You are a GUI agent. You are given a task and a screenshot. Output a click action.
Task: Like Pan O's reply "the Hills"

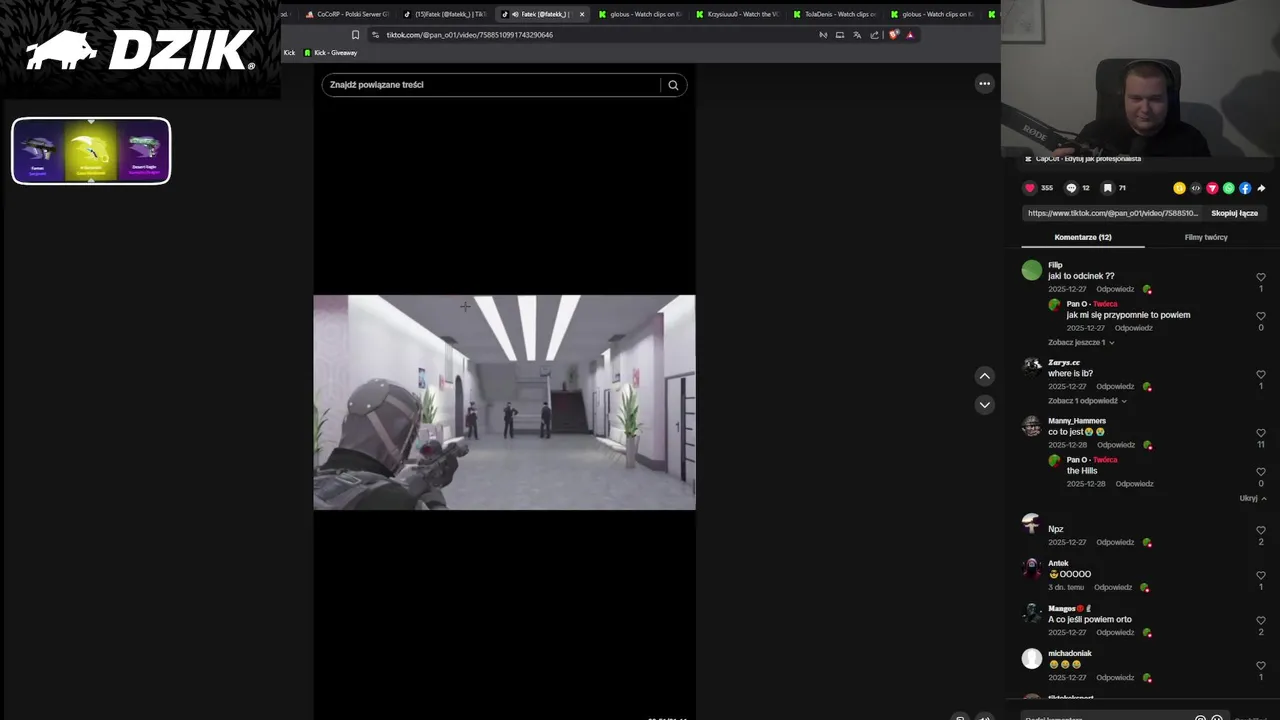click(x=1261, y=472)
